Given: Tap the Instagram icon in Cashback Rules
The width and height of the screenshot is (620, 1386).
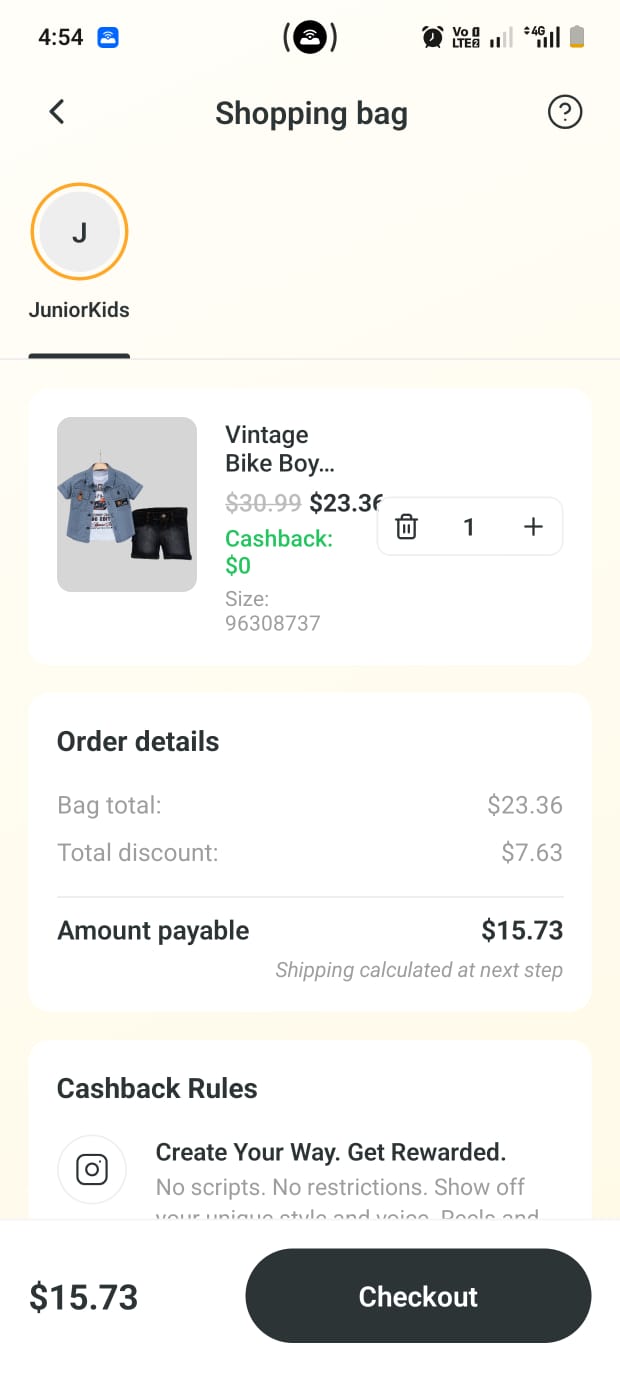Looking at the screenshot, I should [92, 1169].
